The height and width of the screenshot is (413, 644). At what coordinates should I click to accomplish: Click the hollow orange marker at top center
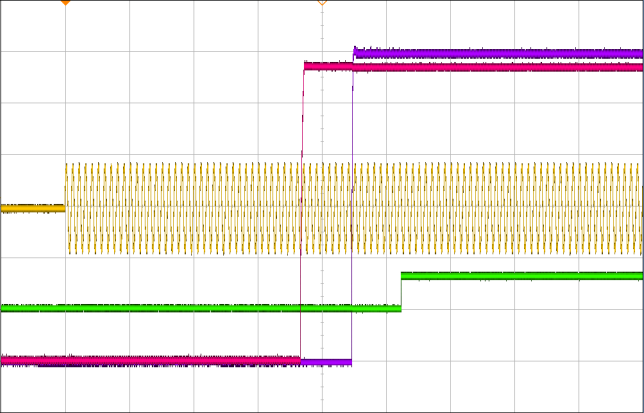coord(322,3)
